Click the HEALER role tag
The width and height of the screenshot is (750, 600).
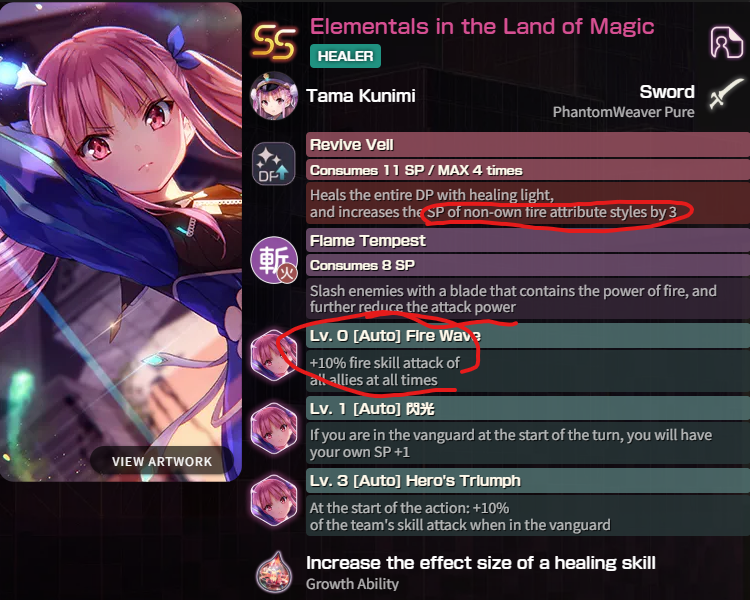click(x=345, y=56)
